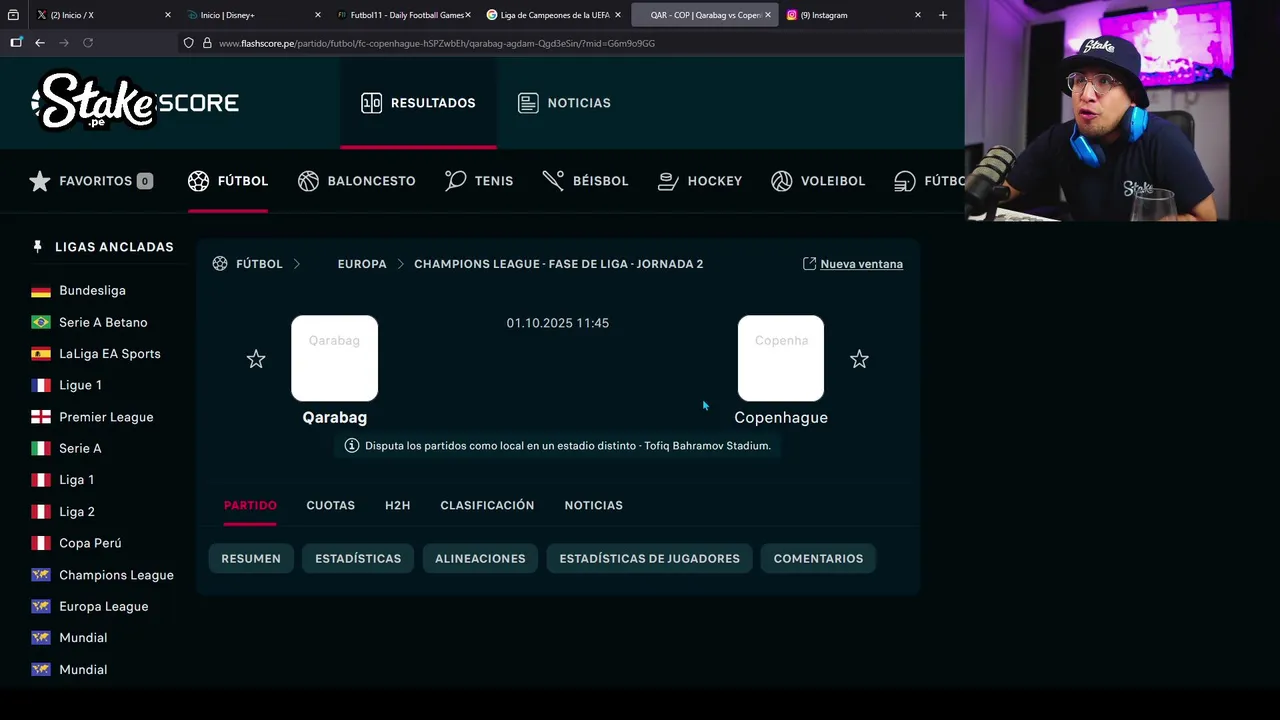Select Estadísticas de Jugadores sub-tab
This screenshot has height=720, width=1280.
(x=649, y=559)
